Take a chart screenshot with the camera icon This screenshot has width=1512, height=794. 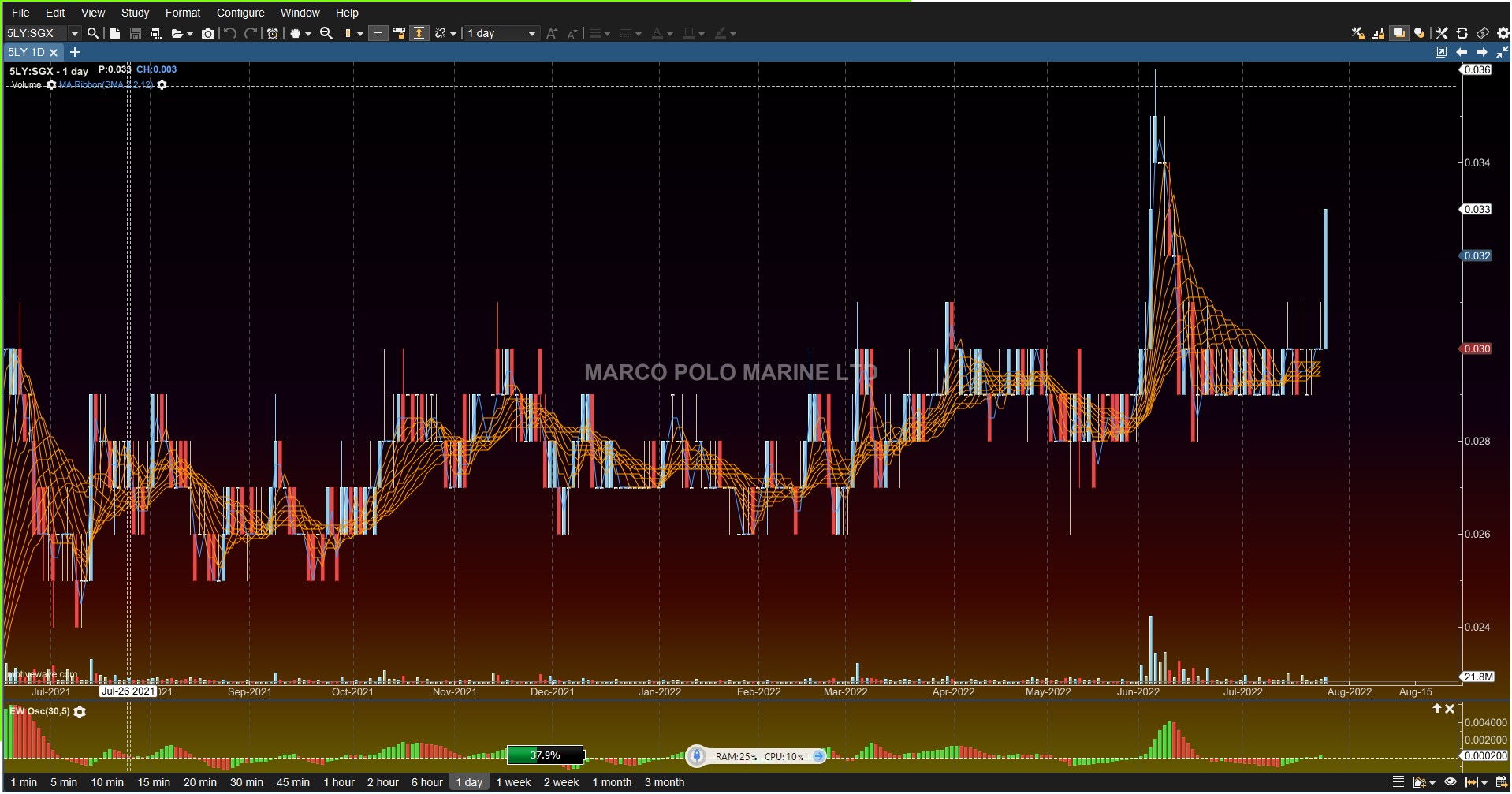coord(208,33)
